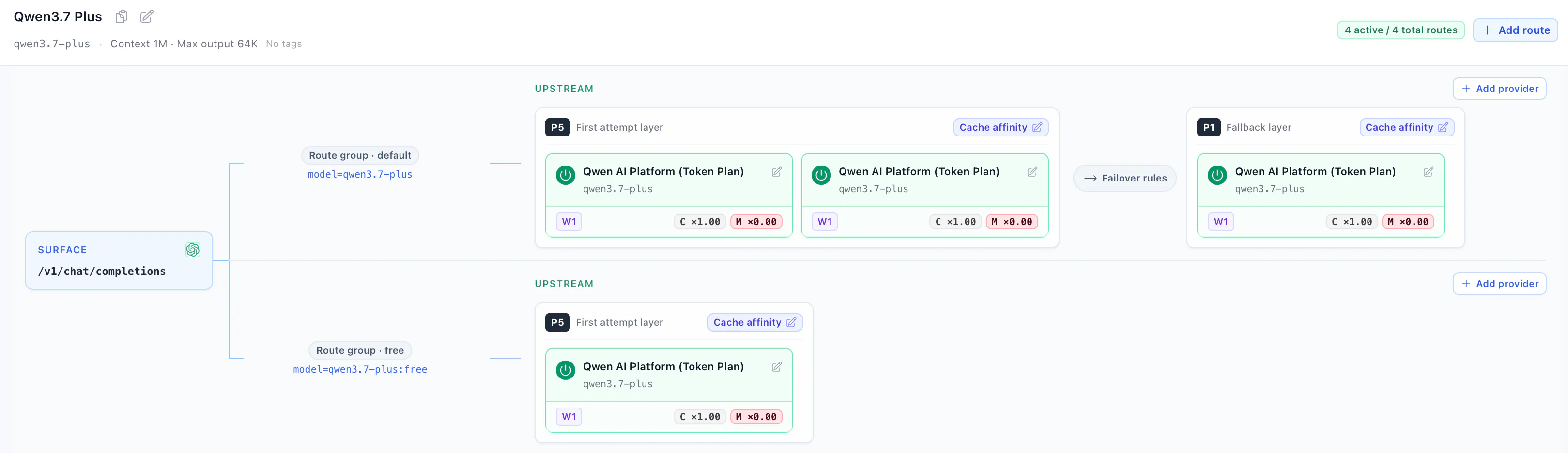Screen dimensions: 1568x453
Task: Add provider to the default route group upstream
Action: (1499, 89)
